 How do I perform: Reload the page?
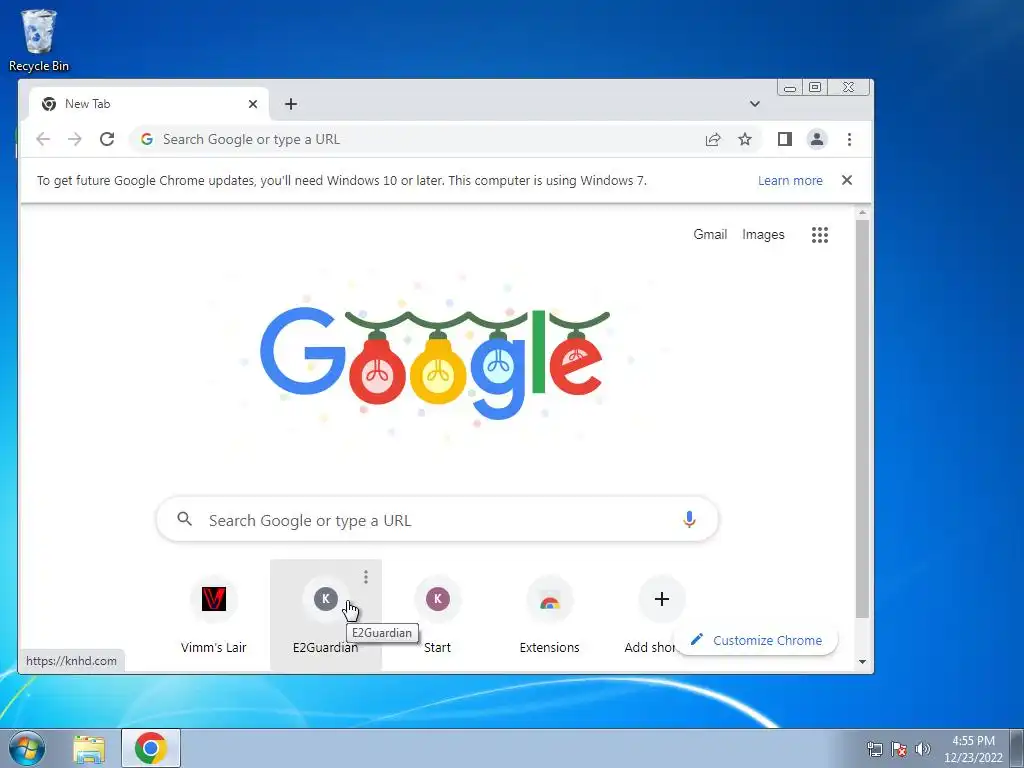pos(107,139)
